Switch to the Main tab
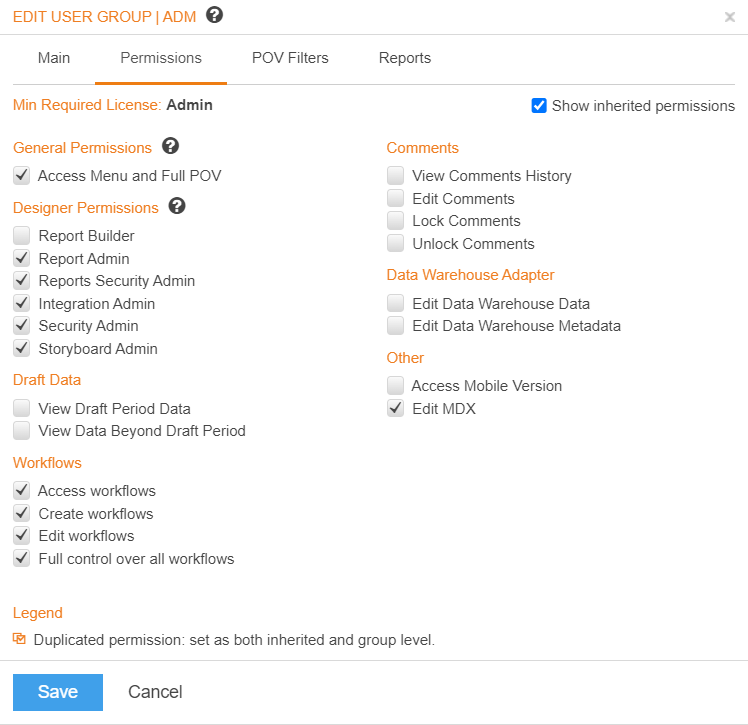This screenshot has height=725, width=748. pos(54,58)
